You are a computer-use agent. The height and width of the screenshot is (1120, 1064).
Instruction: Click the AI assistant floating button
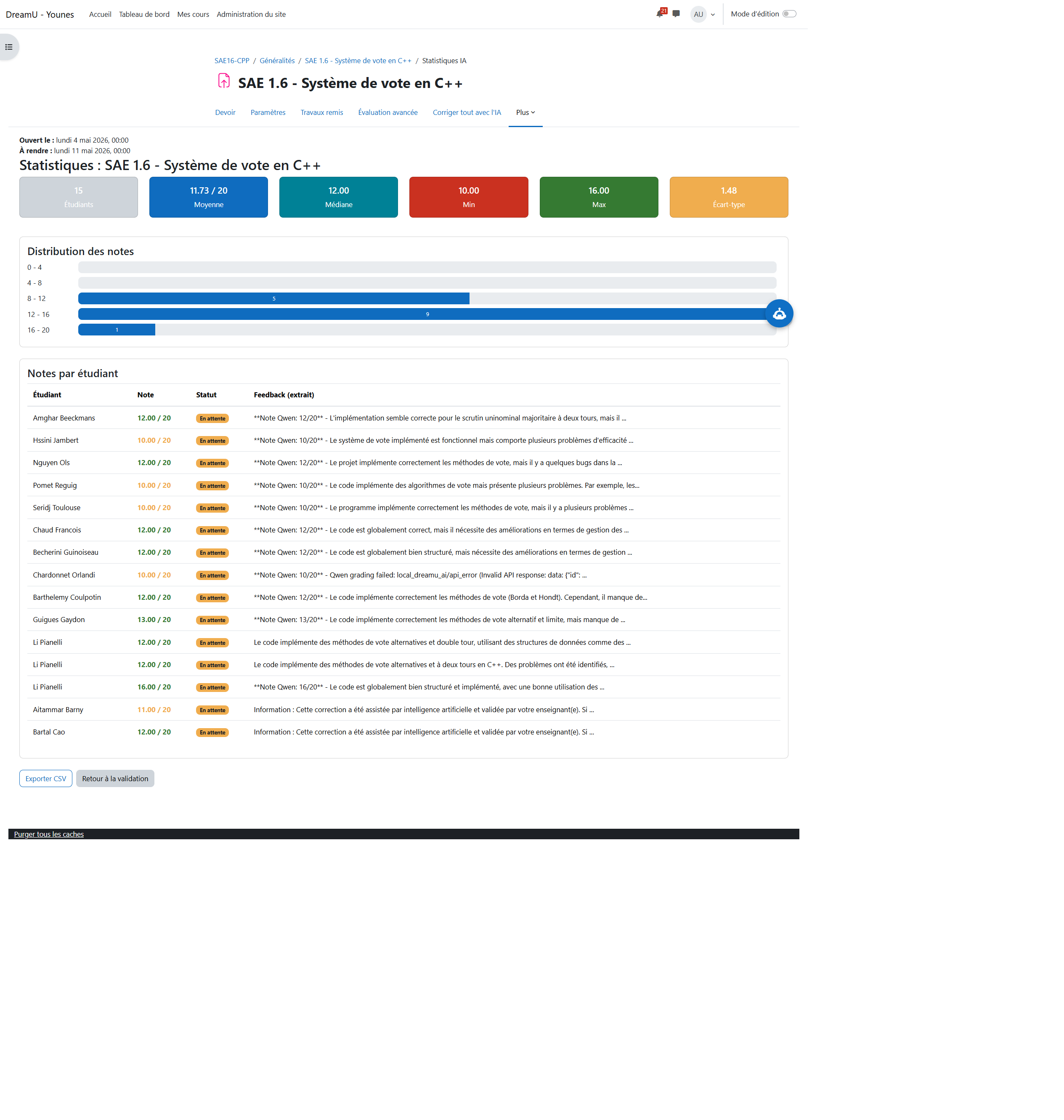[779, 313]
